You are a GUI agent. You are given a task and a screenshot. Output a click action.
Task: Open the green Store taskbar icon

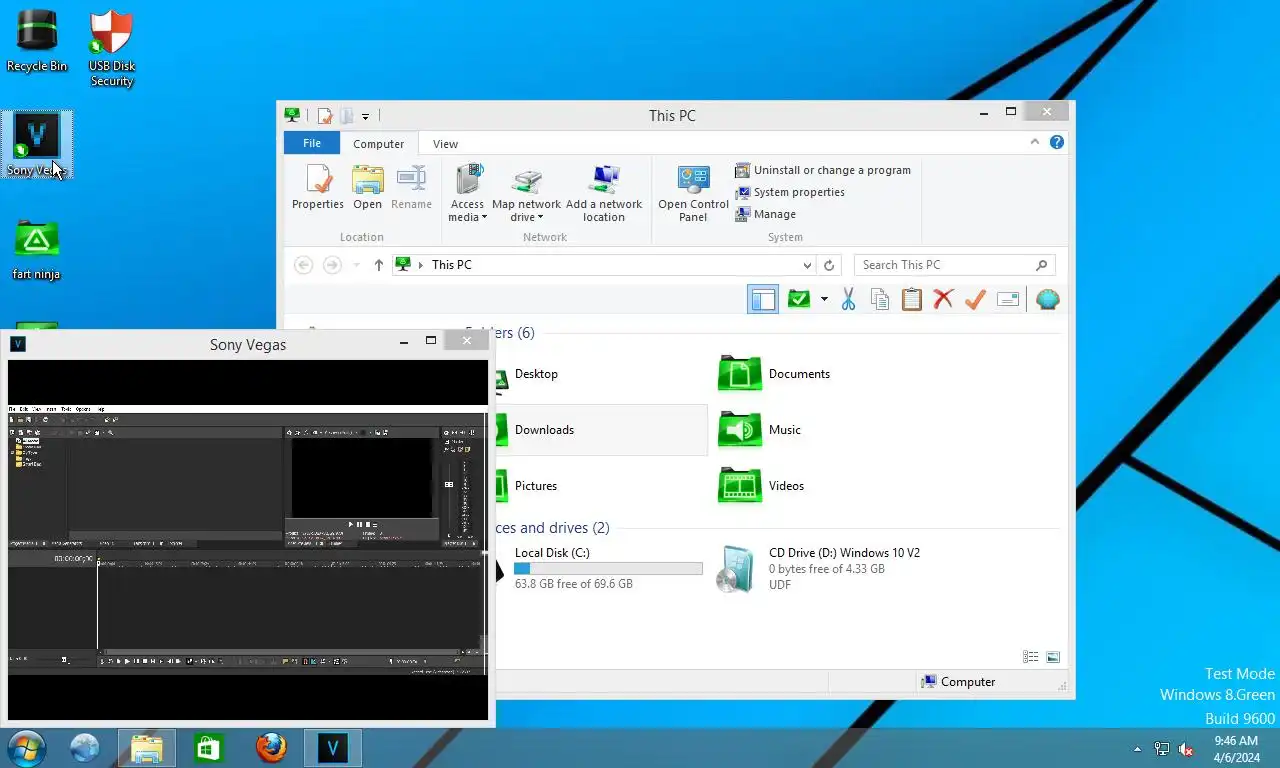[209, 748]
